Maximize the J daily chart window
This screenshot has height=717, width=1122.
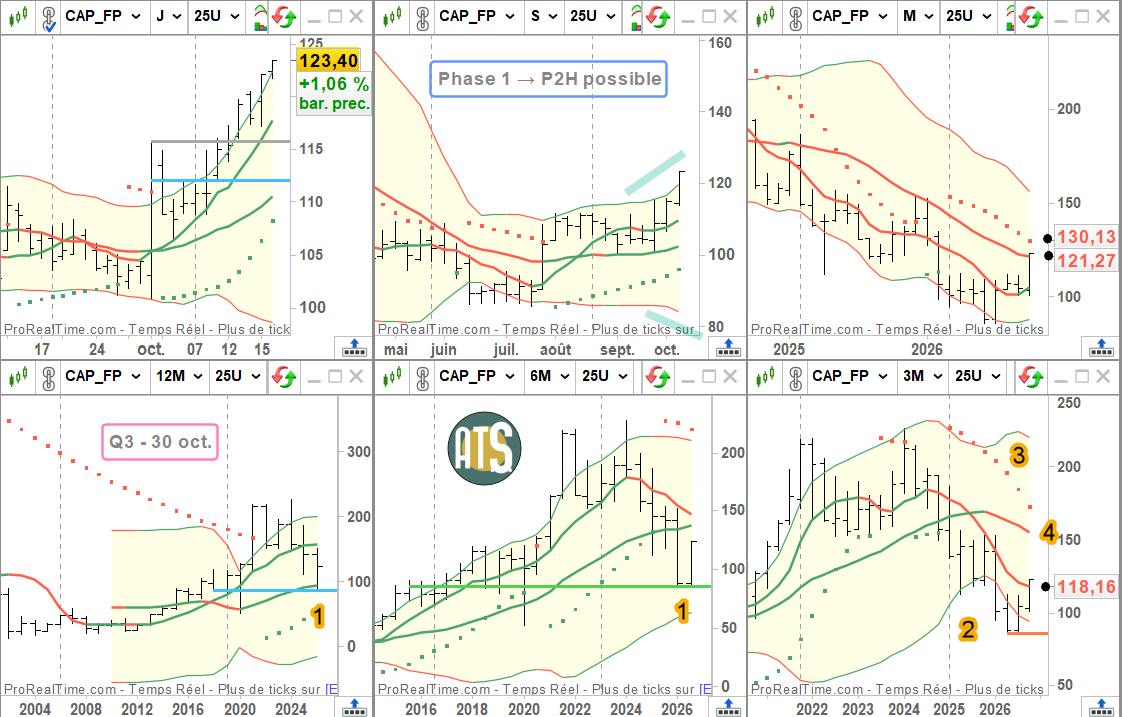pyautogui.click(x=336, y=16)
